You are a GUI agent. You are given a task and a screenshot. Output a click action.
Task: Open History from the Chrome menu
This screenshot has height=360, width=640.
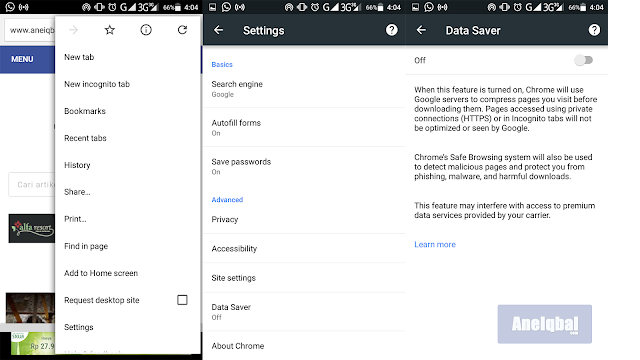[127, 165]
